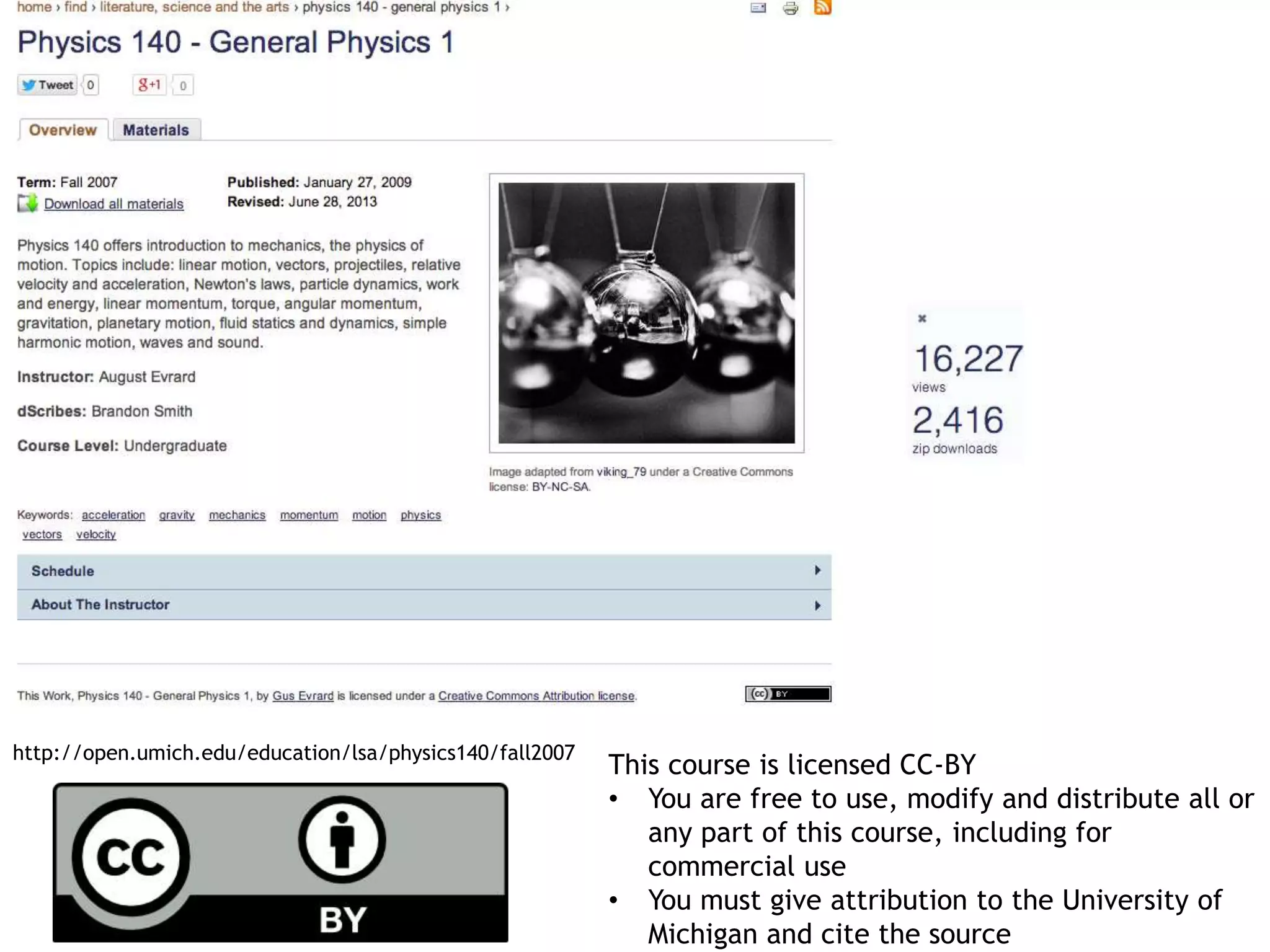Viewport: 1270px width, 952px height.
Task: Click the momentum keyword link
Action: [309, 515]
